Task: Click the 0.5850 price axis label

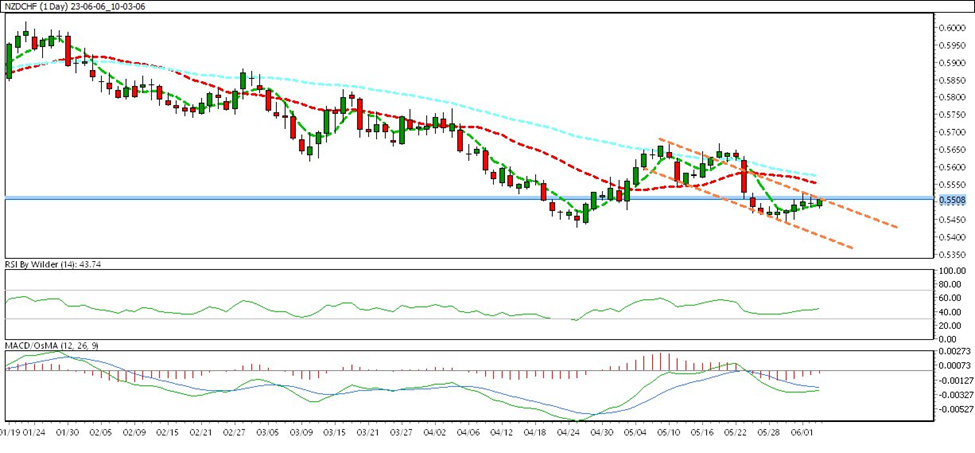Action: coord(951,80)
